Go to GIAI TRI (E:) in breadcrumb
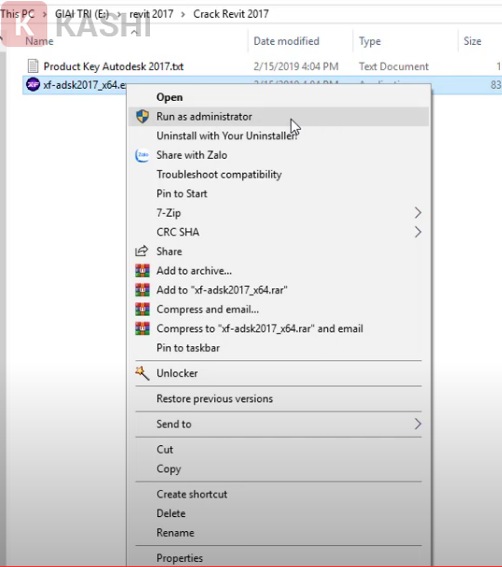The height and width of the screenshot is (567, 502). (x=82, y=14)
